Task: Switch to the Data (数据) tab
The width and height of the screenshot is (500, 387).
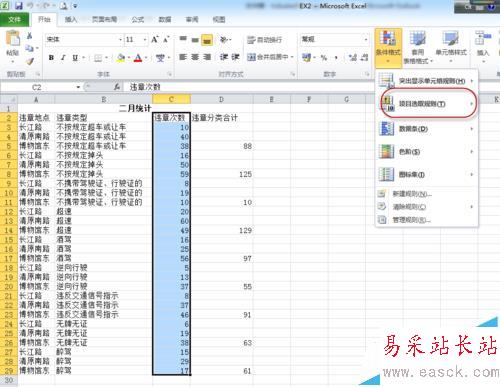Action: click(x=165, y=20)
